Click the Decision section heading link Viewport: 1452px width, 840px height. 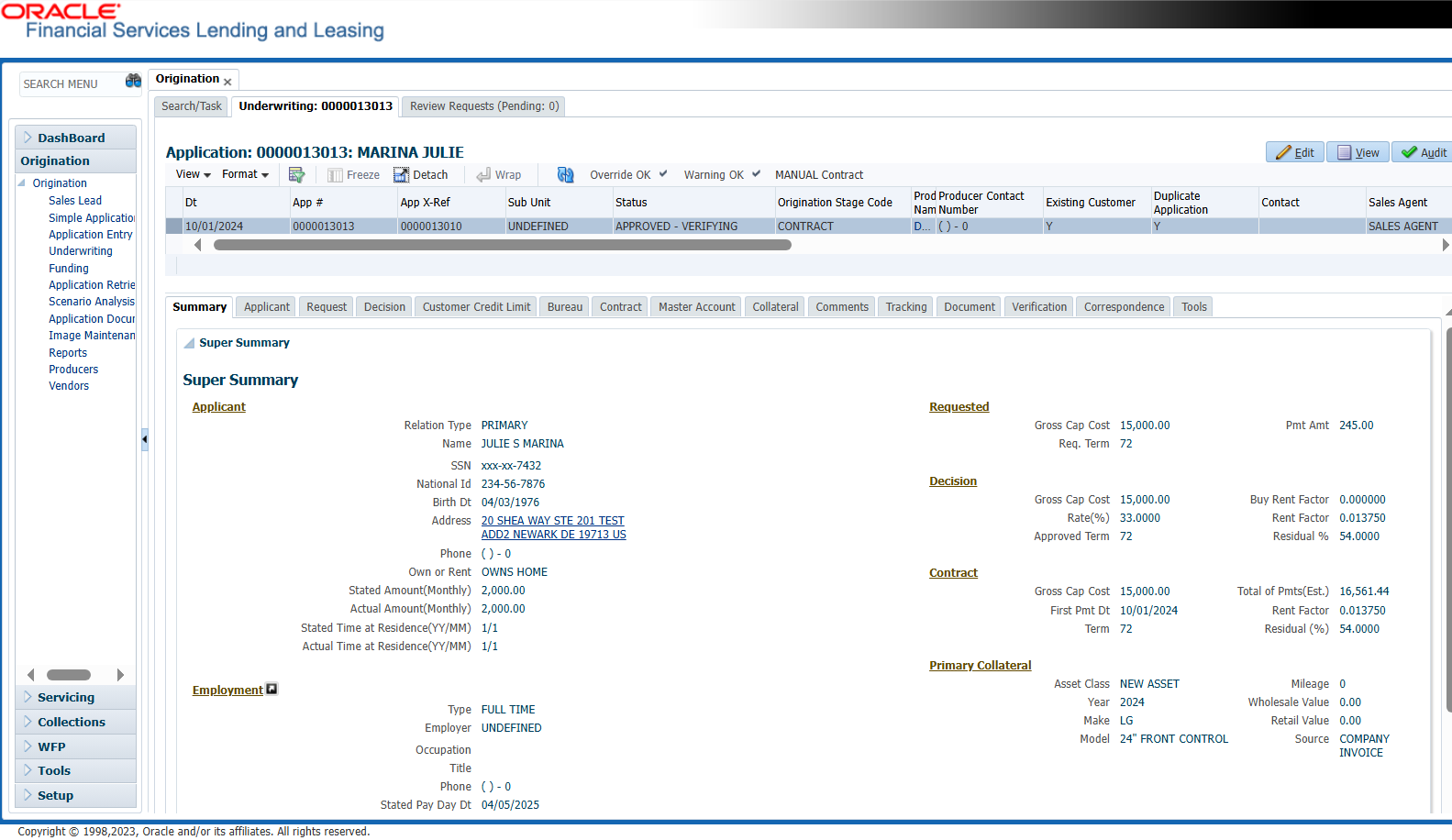point(953,481)
